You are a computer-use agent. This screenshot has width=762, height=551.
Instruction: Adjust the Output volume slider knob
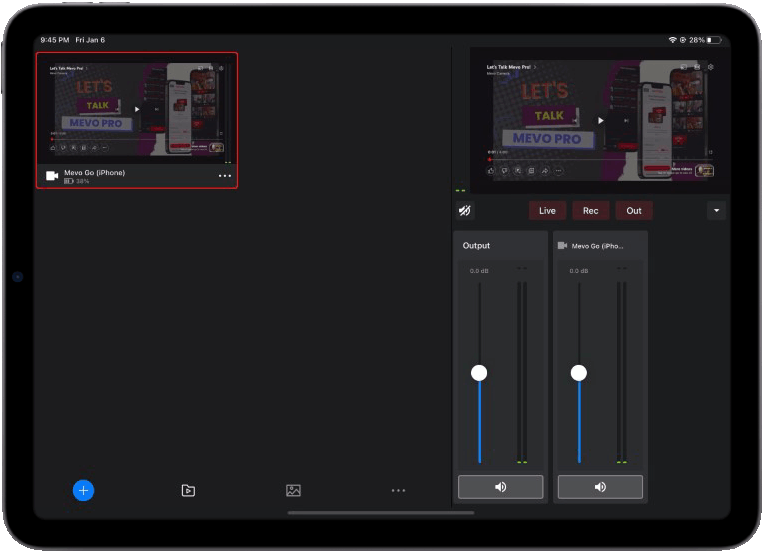point(479,373)
